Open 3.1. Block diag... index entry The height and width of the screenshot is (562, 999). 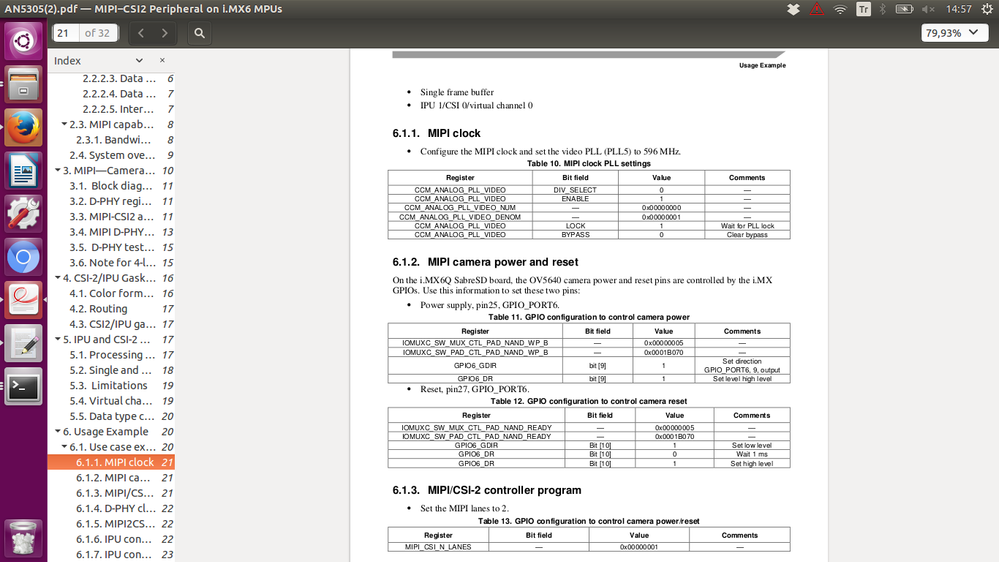(111, 186)
